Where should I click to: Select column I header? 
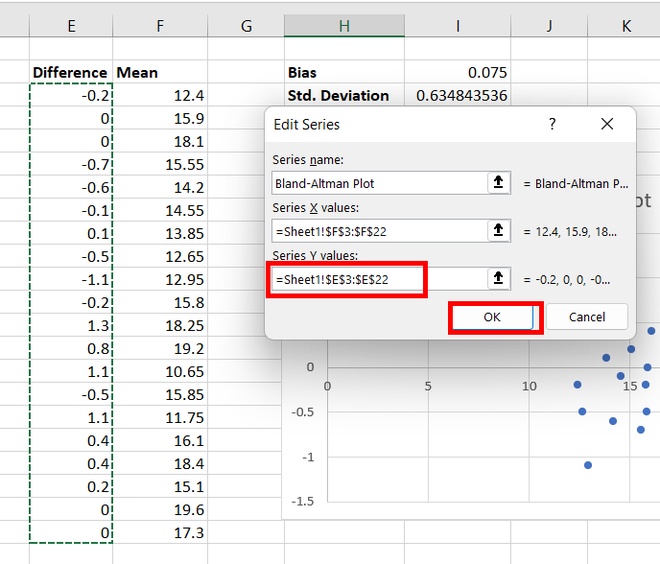(x=458, y=26)
